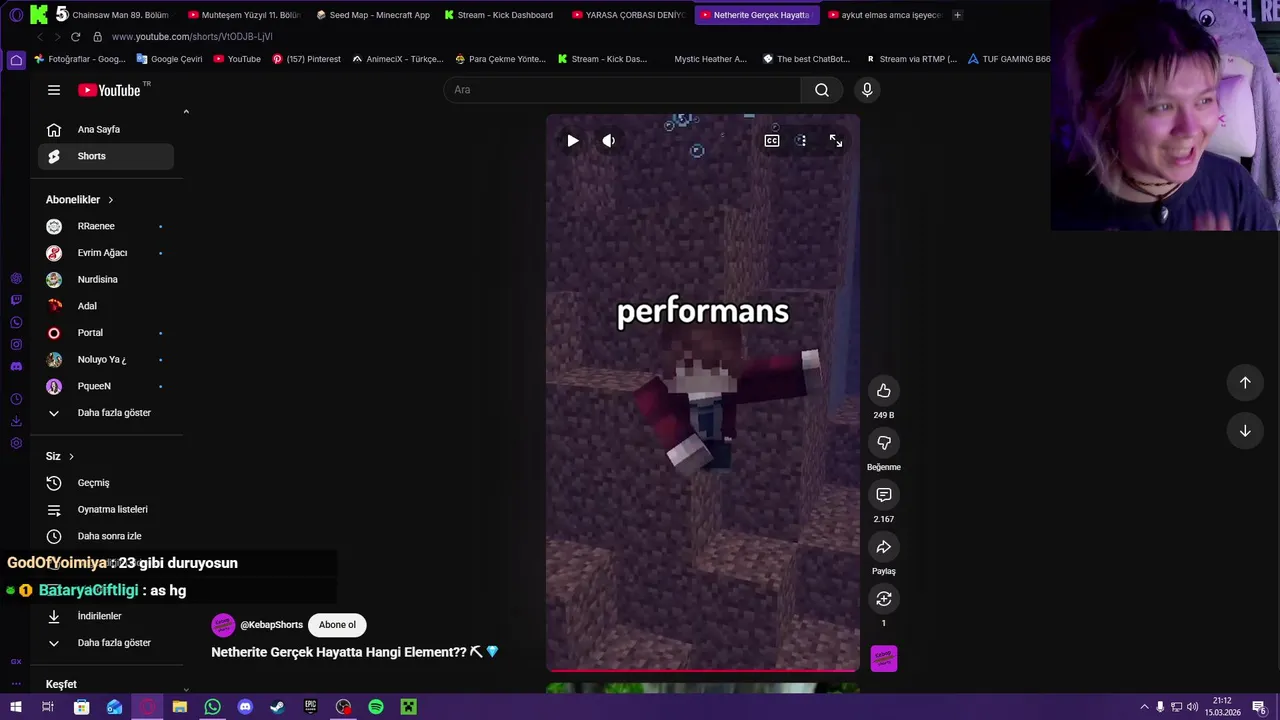Click the URL address bar
The image size is (1280, 720).
click(x=192, y=37)
